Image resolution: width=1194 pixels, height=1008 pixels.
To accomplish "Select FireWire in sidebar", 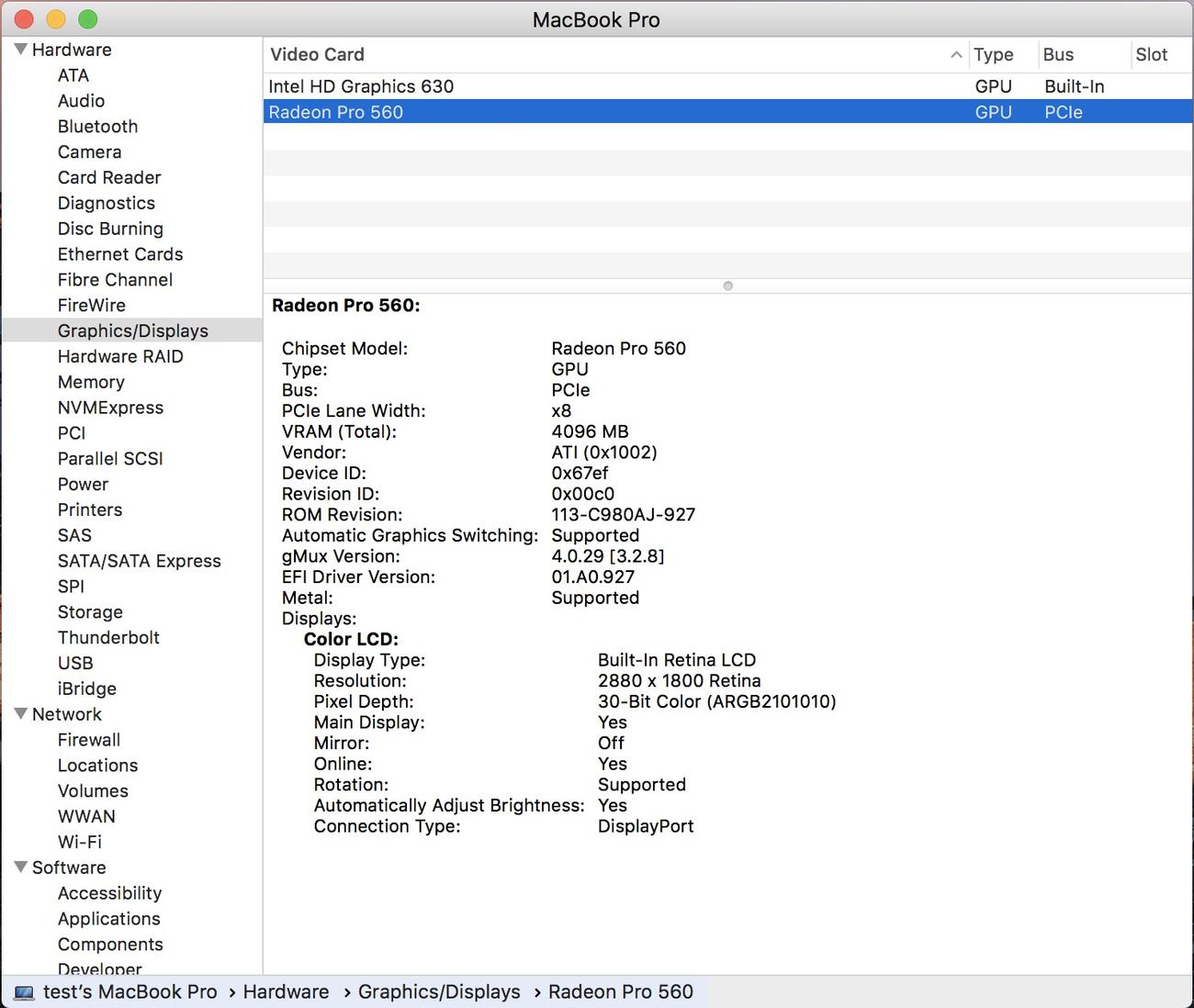I will (92, 306).
